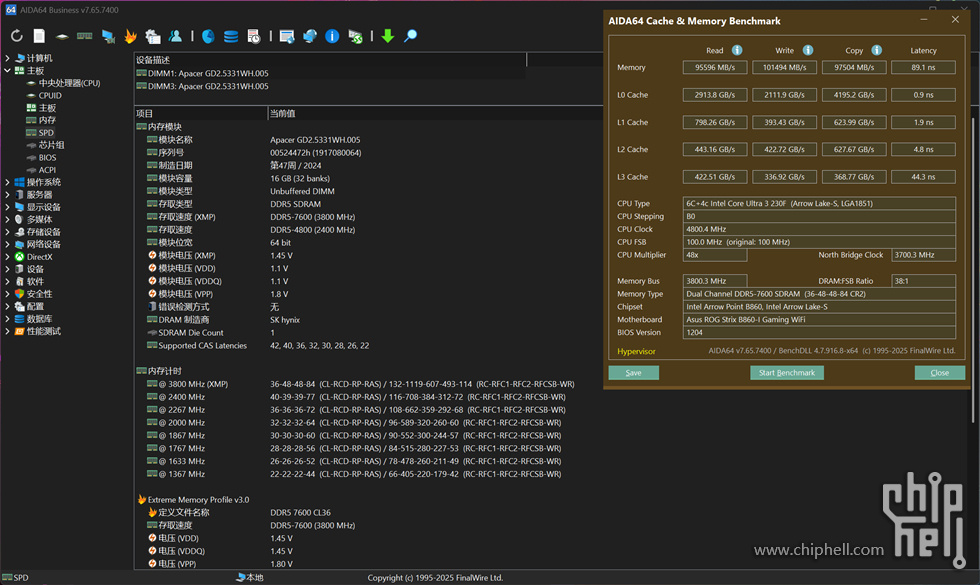Collapse the top-level 主板 tree node
980x585 pixels.
(8, 71)
